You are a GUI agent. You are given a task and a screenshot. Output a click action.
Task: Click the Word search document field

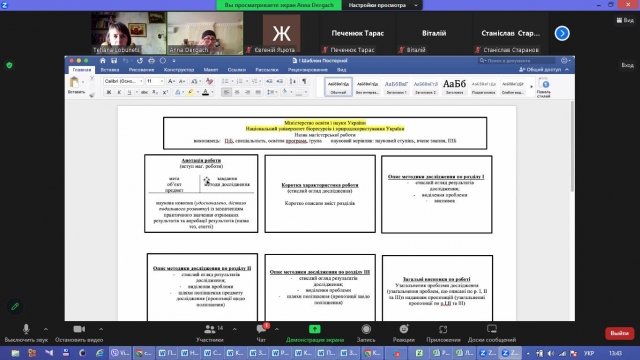pyautogui.click(x=518, y=60)
